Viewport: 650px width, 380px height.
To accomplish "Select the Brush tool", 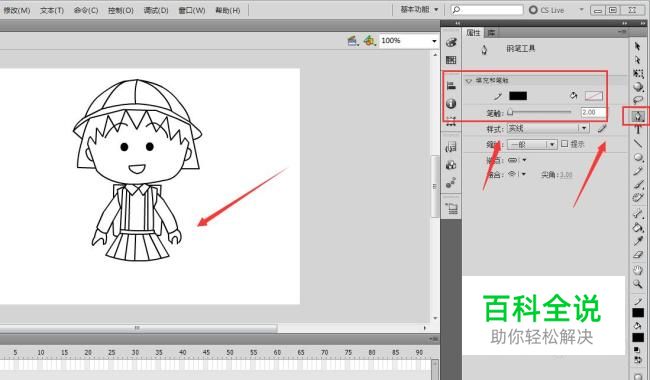I will pos(638,184).
